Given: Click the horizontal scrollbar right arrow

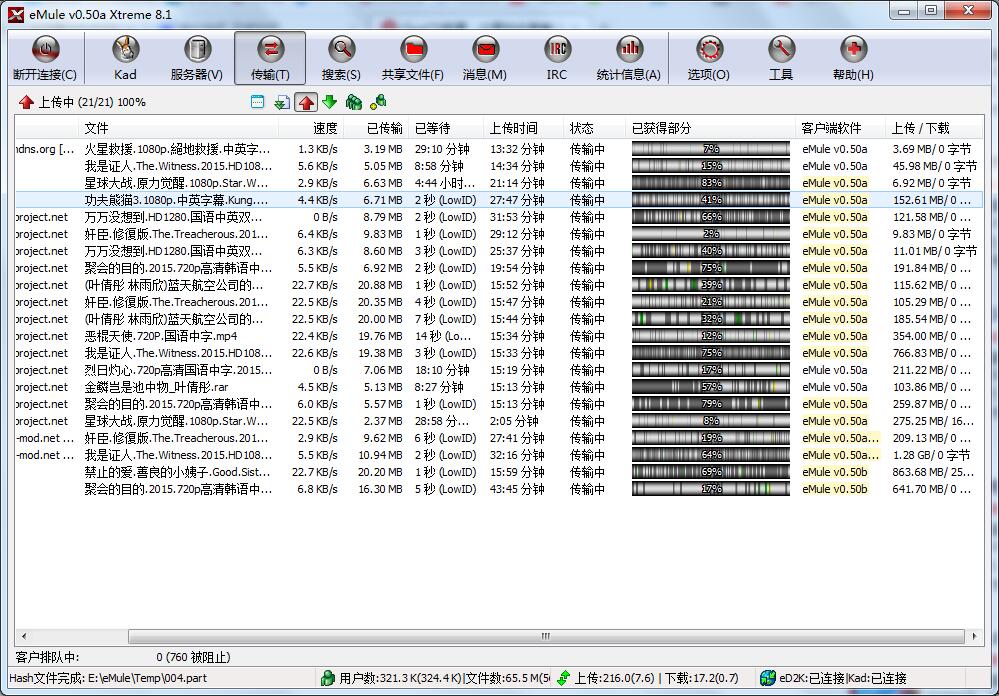Looking at the screenshot, I should [975, 636].
